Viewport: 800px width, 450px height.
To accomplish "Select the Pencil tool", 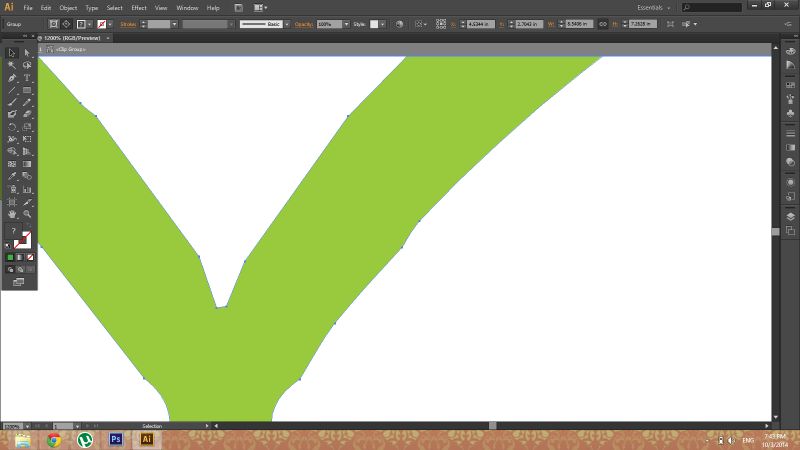I will pyautogui.click(x=27, y=103).
